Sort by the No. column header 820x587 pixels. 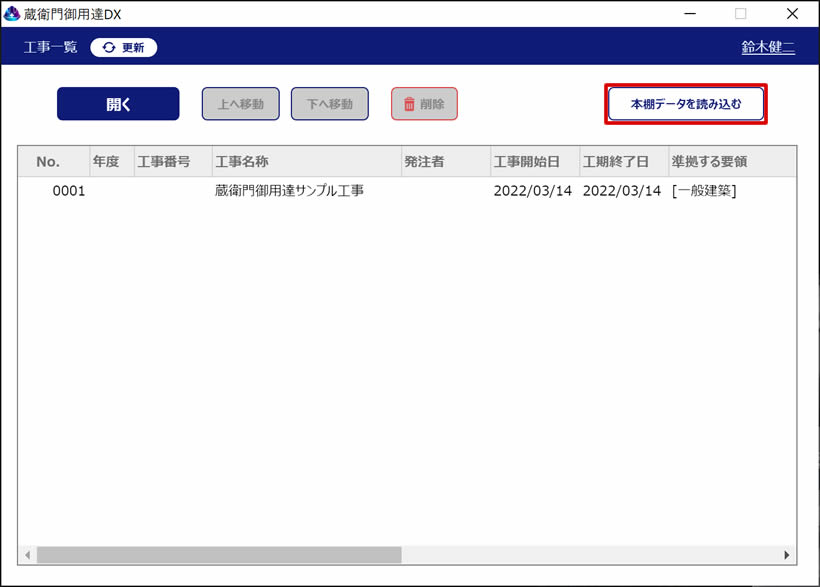click(x=54, y=162)
